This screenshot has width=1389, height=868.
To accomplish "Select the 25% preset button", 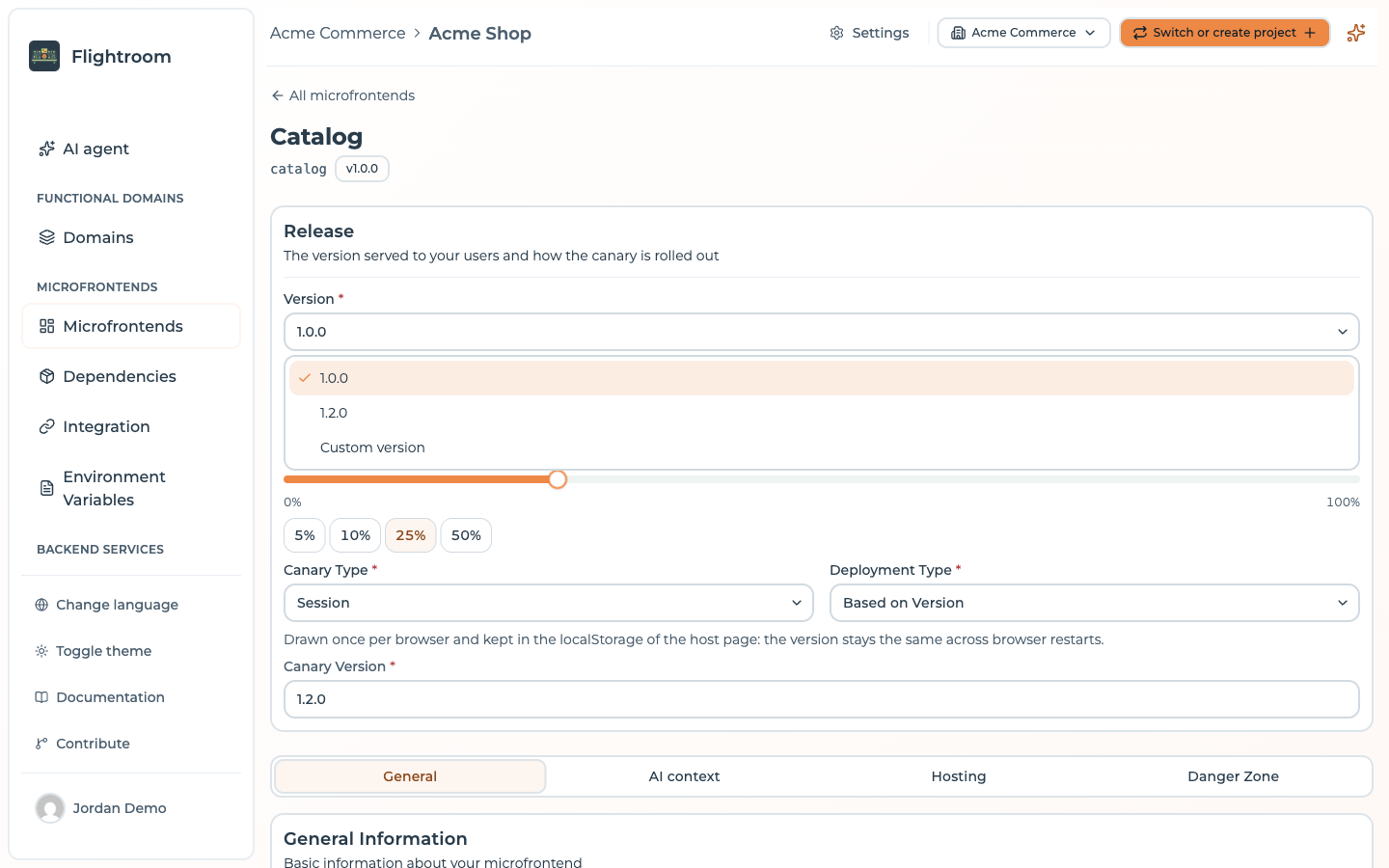I will pos(411,535).
